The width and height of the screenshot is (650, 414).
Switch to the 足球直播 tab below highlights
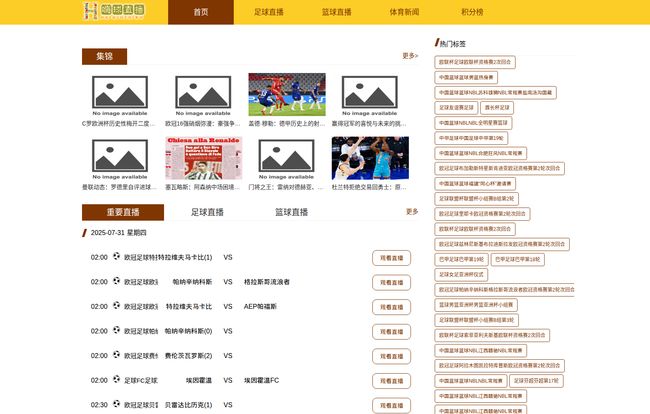tap(207, 212)
